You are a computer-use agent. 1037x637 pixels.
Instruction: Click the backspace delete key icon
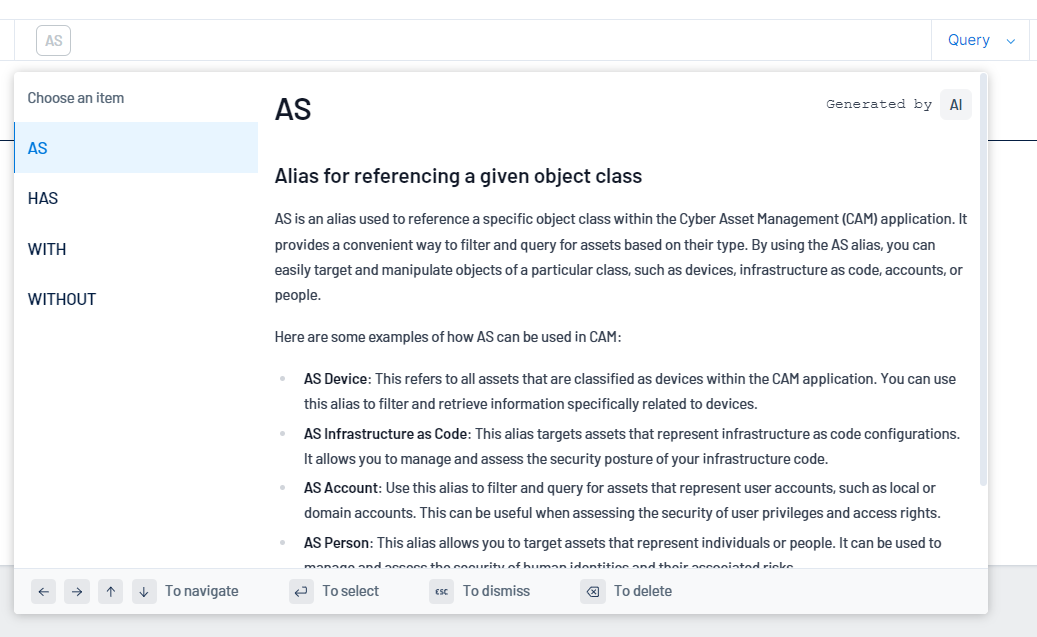tap(593, 591)
